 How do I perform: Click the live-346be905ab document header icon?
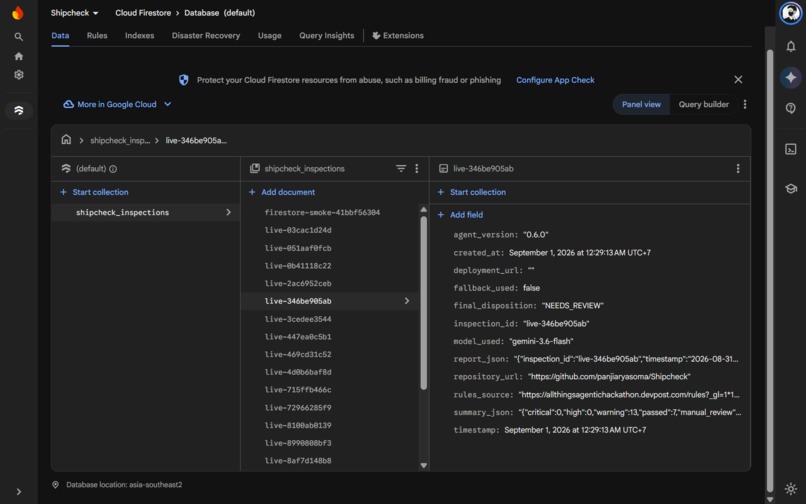[x=443, y=168]
